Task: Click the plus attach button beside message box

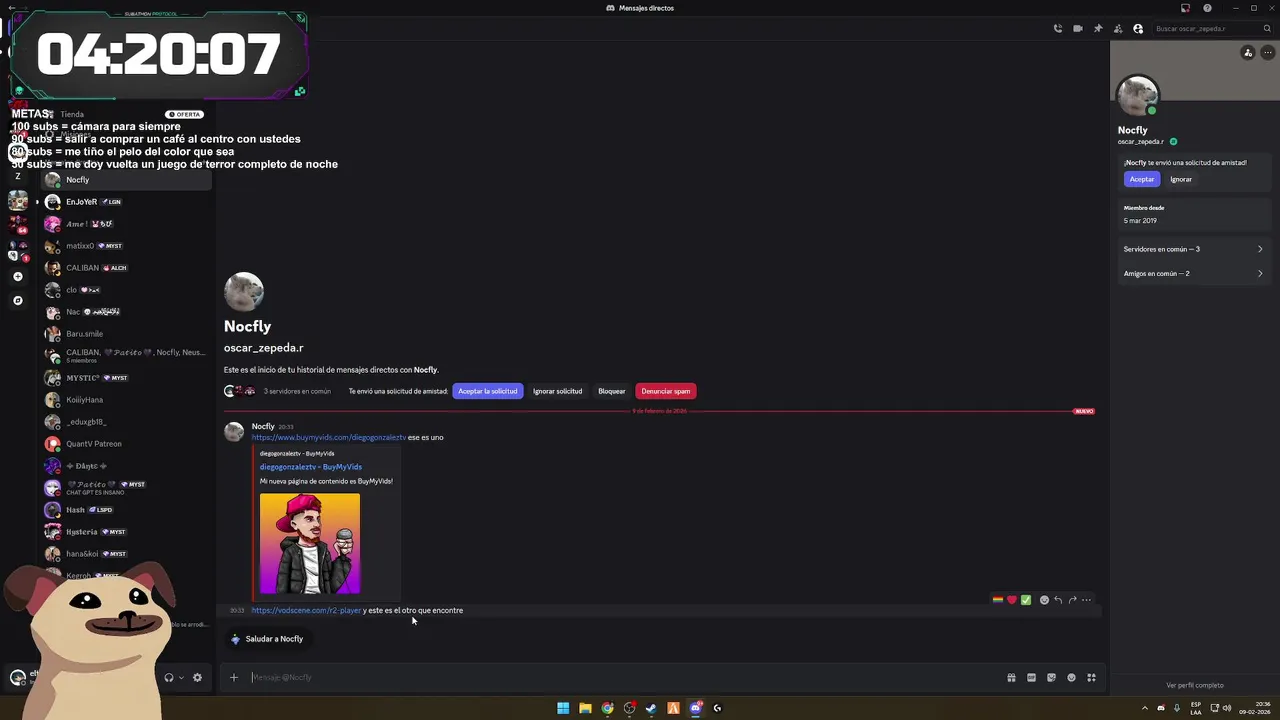Action: point(234,677)
